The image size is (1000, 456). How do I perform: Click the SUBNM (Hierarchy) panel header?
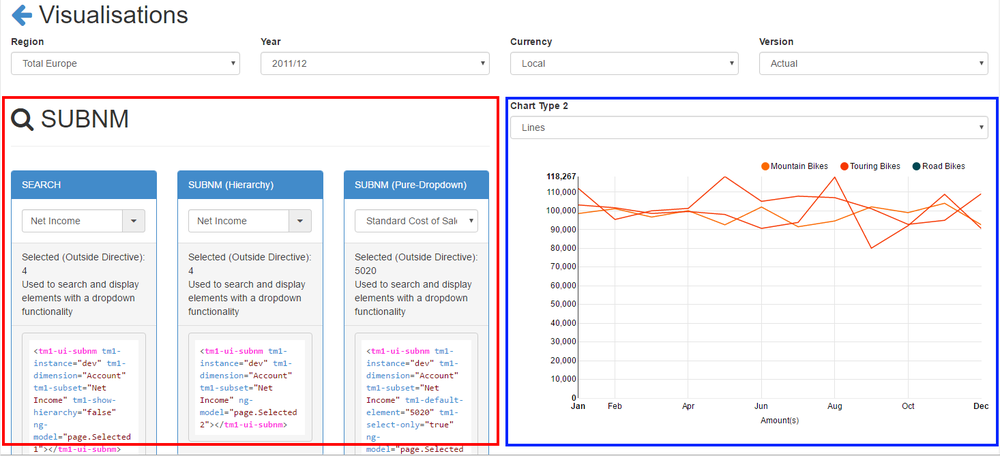(250, 185)
